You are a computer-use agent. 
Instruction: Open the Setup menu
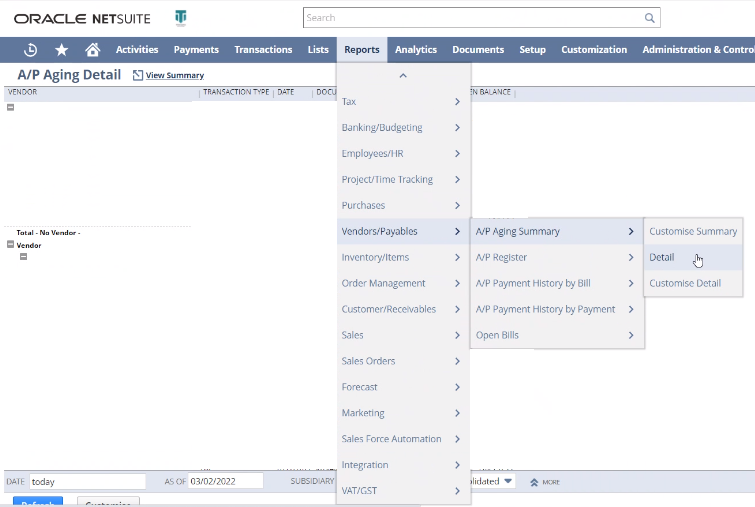pos(532,50)
